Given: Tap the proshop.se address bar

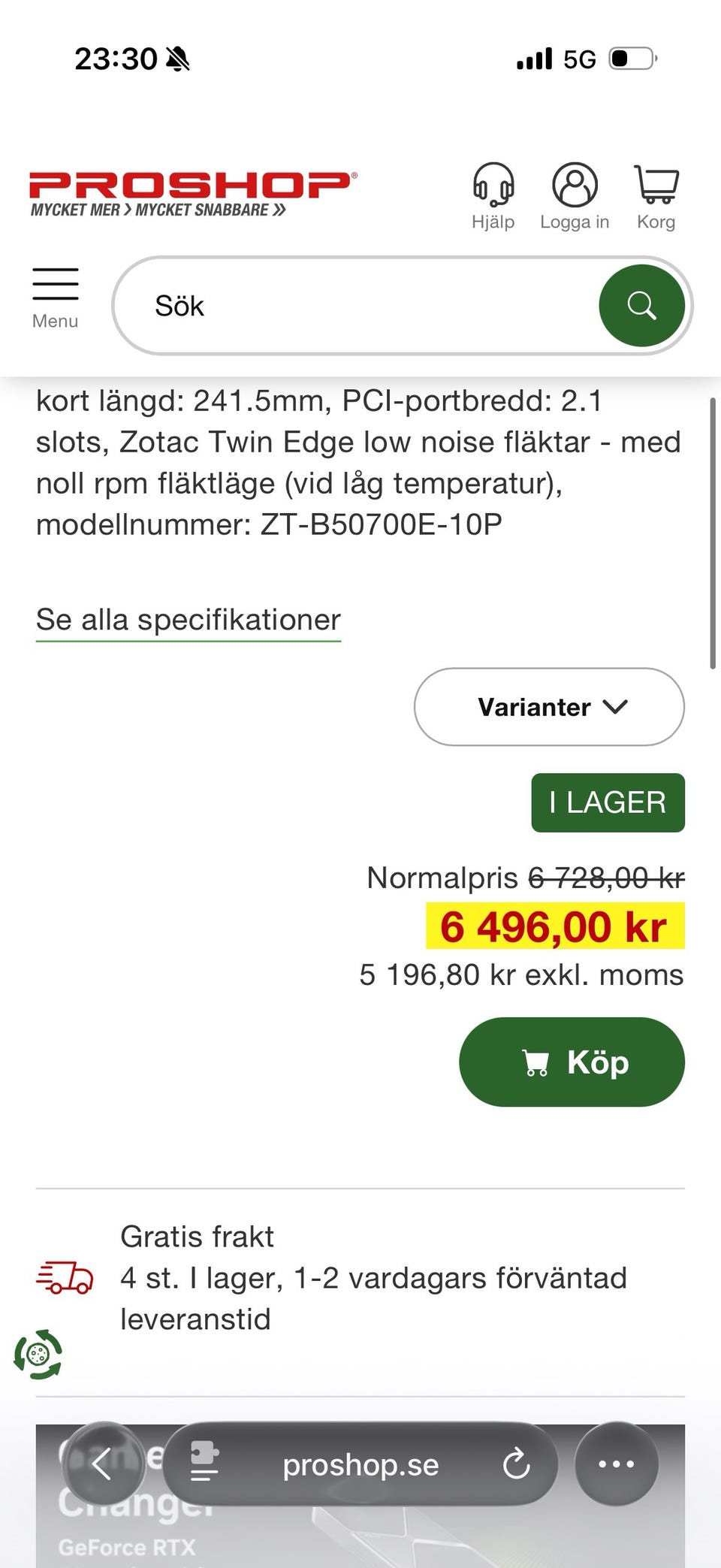Looking at the screenshot, I should 360,1464.
